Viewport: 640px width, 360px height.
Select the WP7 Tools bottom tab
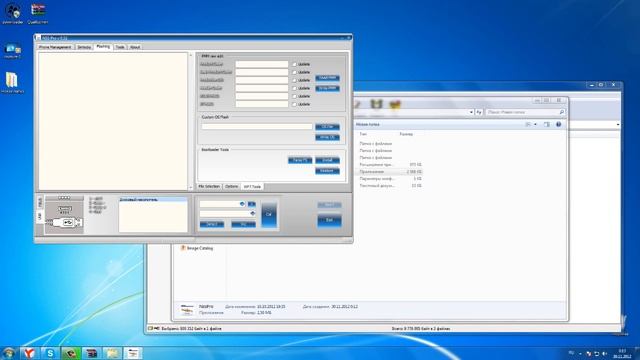252,187
